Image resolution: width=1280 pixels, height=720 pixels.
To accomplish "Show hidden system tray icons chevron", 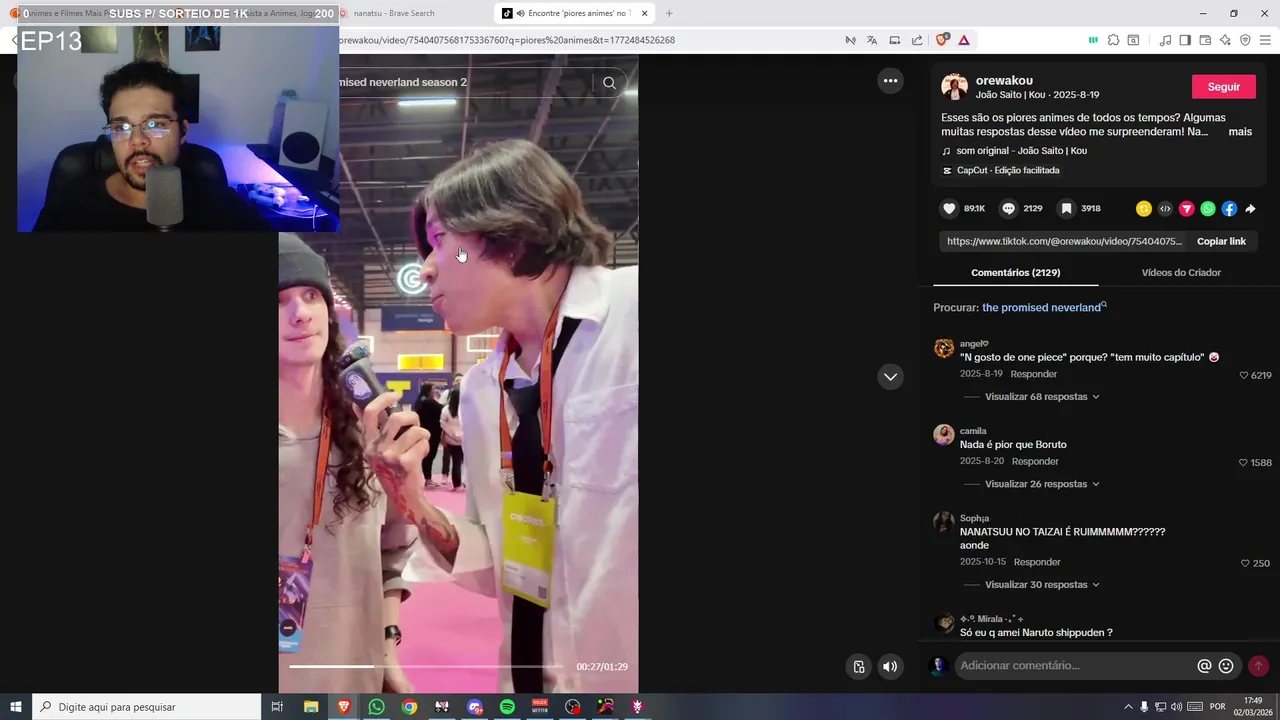I will click(1129, 707).
